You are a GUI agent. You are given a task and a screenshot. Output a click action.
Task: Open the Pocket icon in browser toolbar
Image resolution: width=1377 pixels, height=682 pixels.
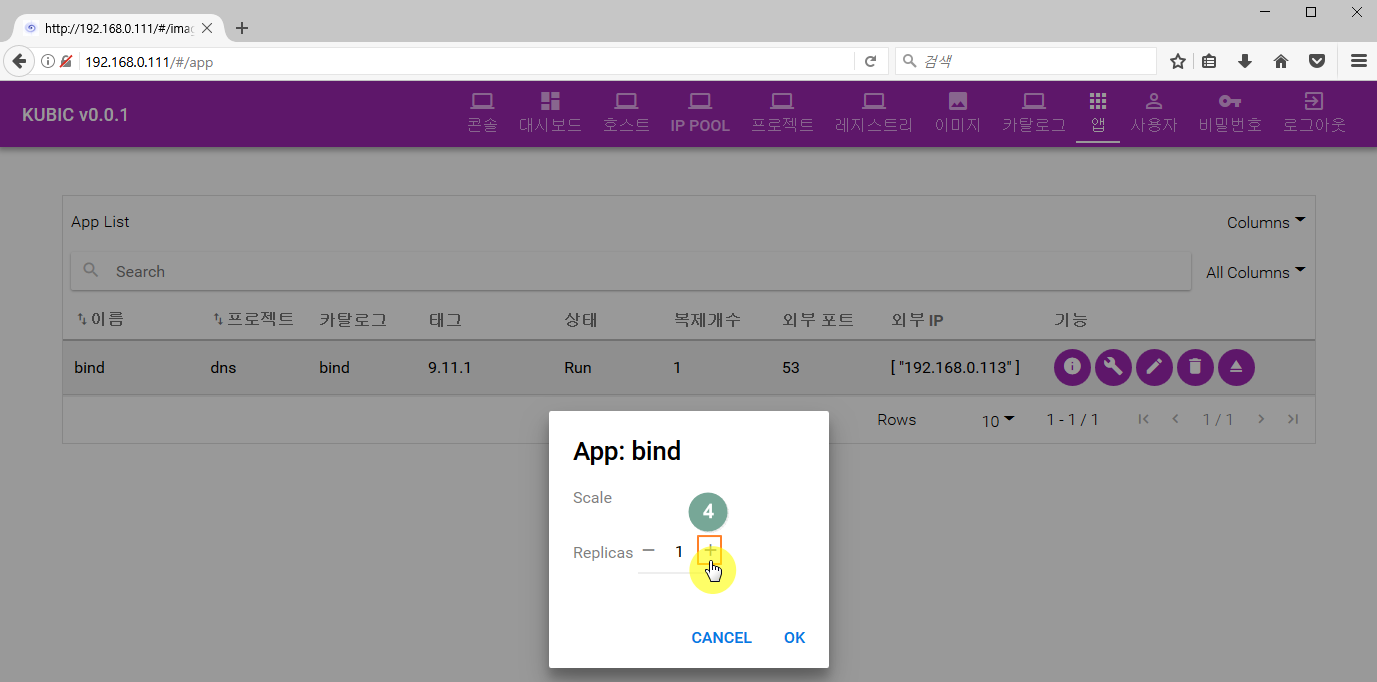[1318, 61]
